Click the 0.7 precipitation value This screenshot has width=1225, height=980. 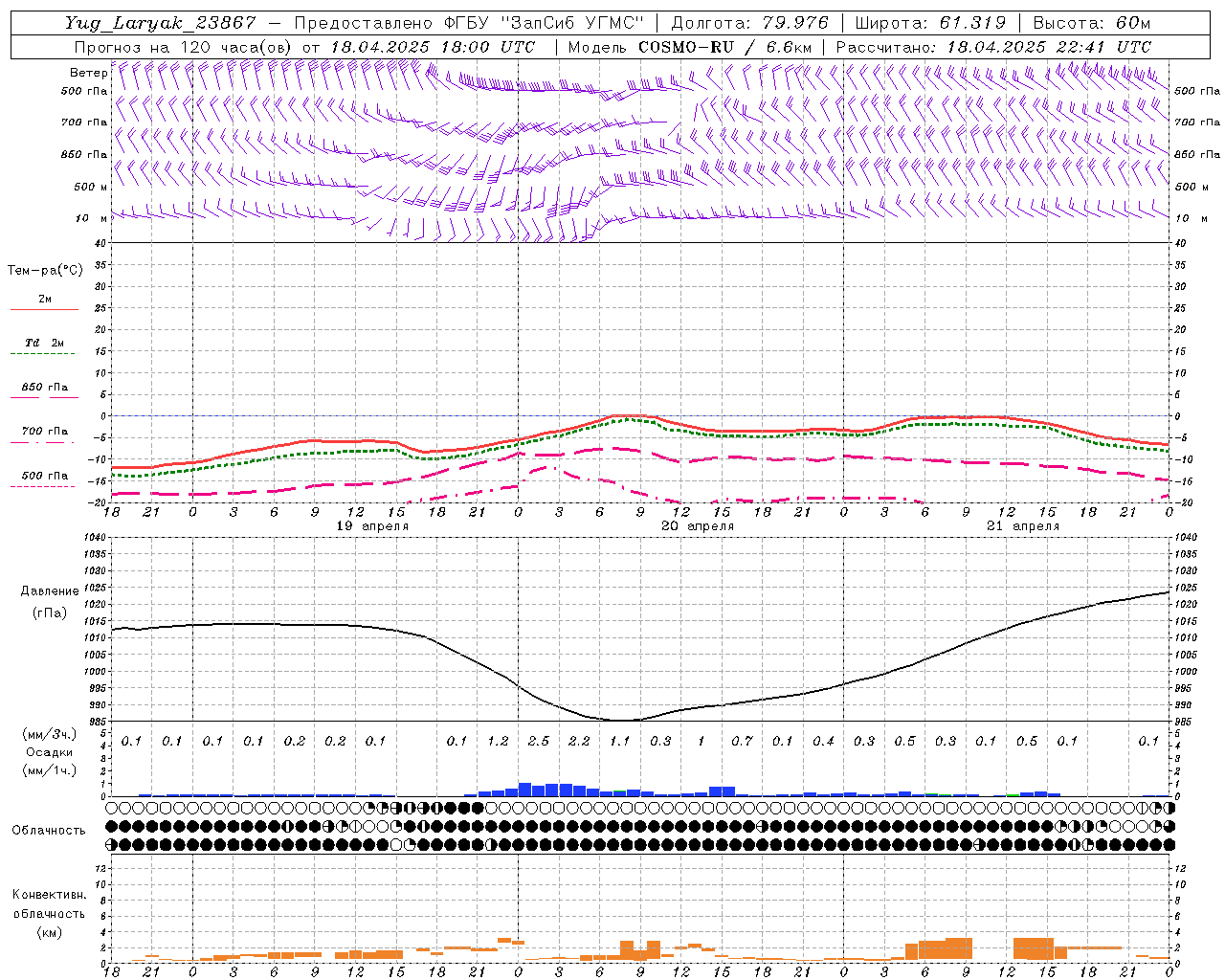tap(743, 741)
